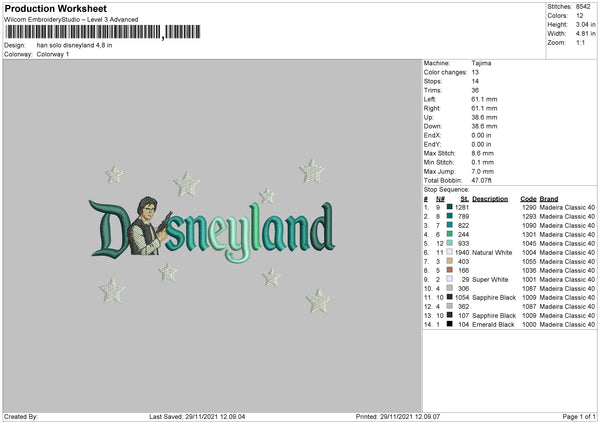
Task: Click the Trims value 36
Action: (475, 90)
